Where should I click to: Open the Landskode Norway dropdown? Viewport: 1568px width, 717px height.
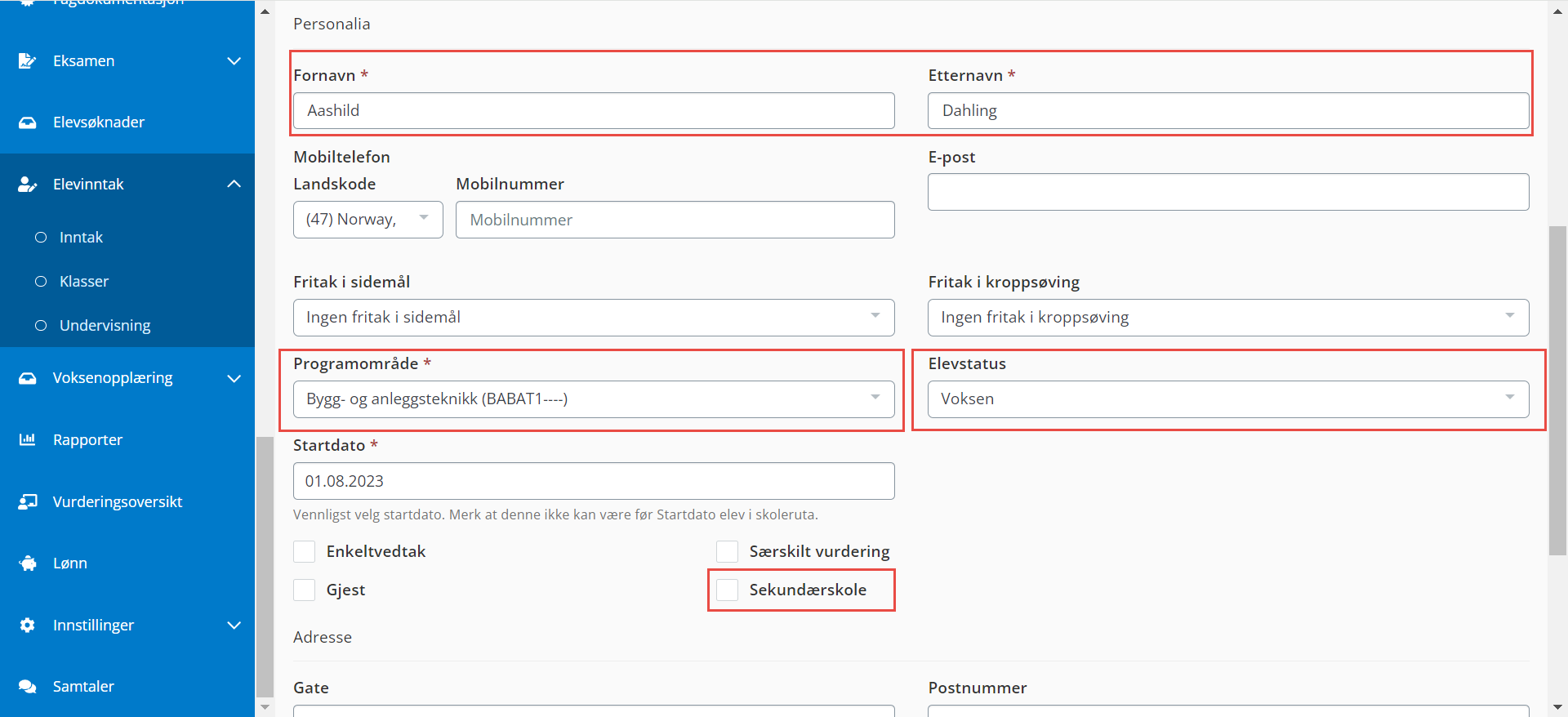point(368,220)
